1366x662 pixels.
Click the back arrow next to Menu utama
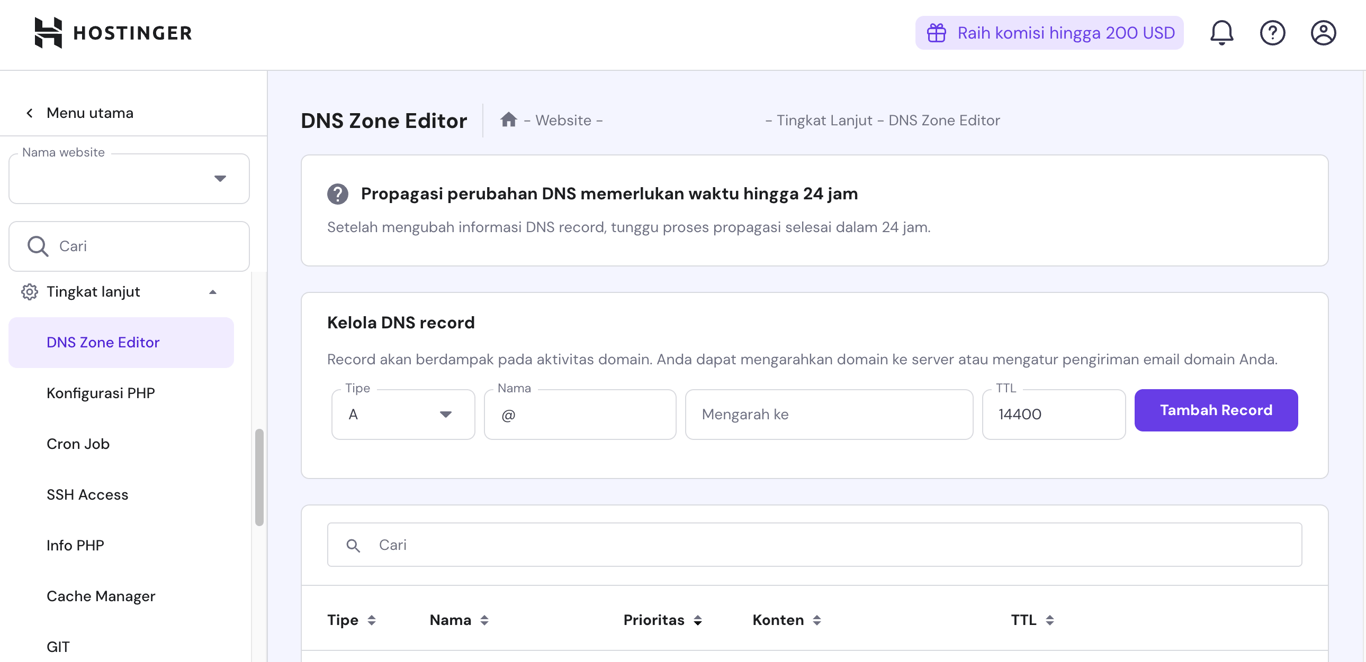coord(28,113)
